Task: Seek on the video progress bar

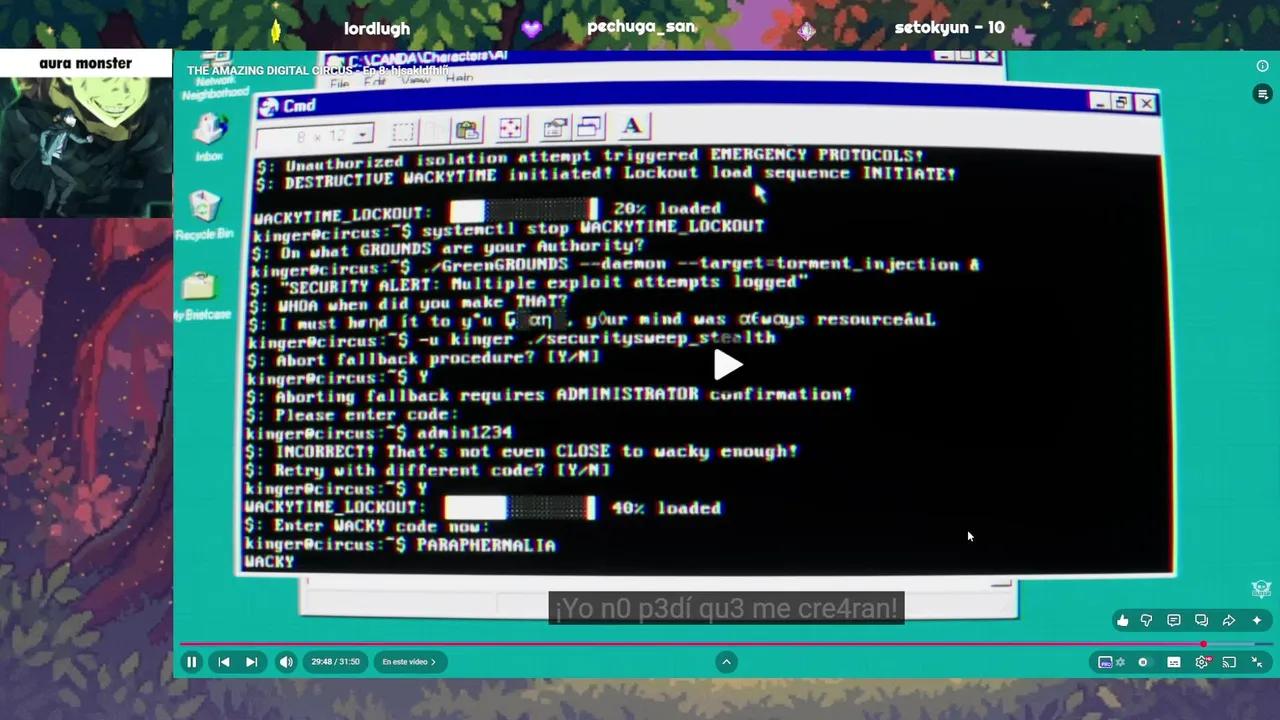Action: [x=726, y=645]
